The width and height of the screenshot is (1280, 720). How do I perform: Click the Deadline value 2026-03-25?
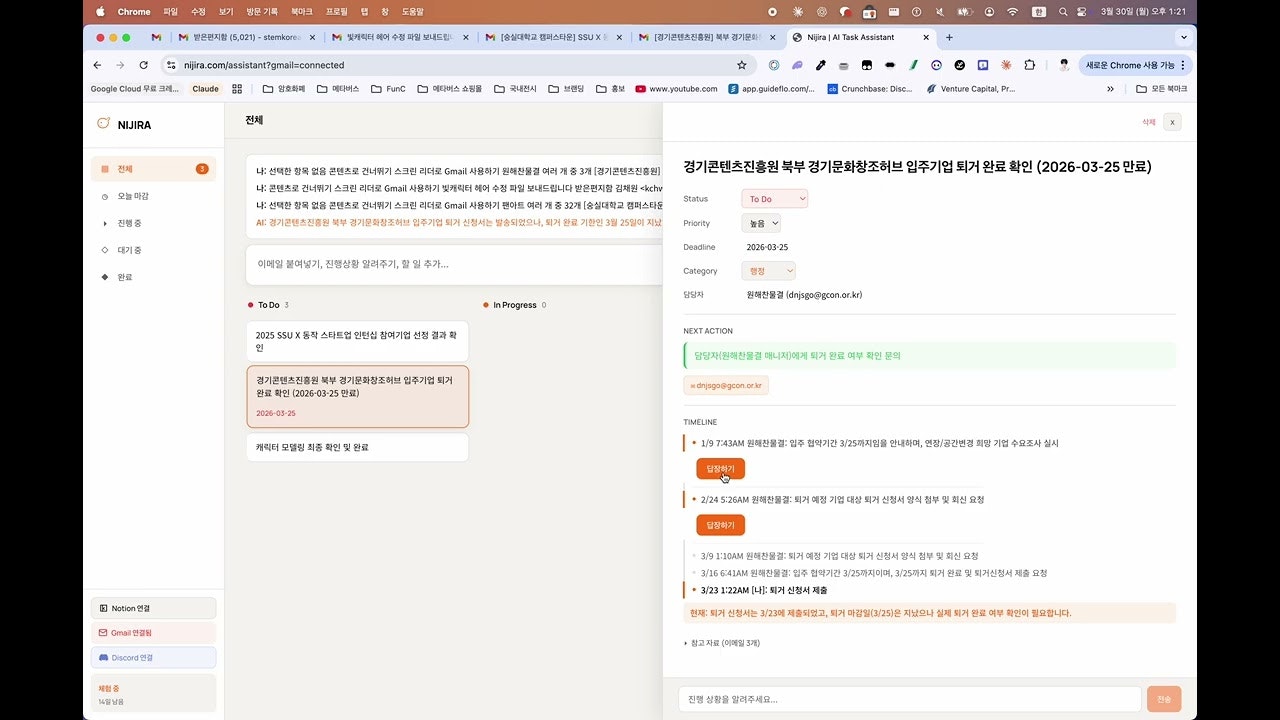[x=767, y=247]
